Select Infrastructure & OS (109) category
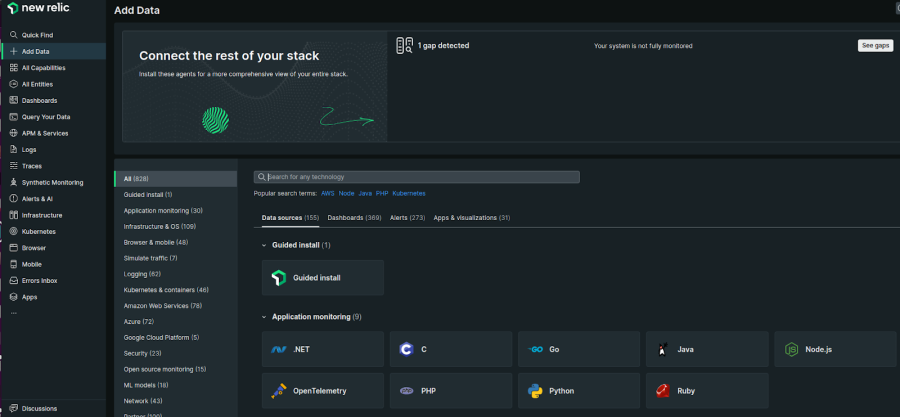This screenshot has height=417, width=900. pos(176,227)
